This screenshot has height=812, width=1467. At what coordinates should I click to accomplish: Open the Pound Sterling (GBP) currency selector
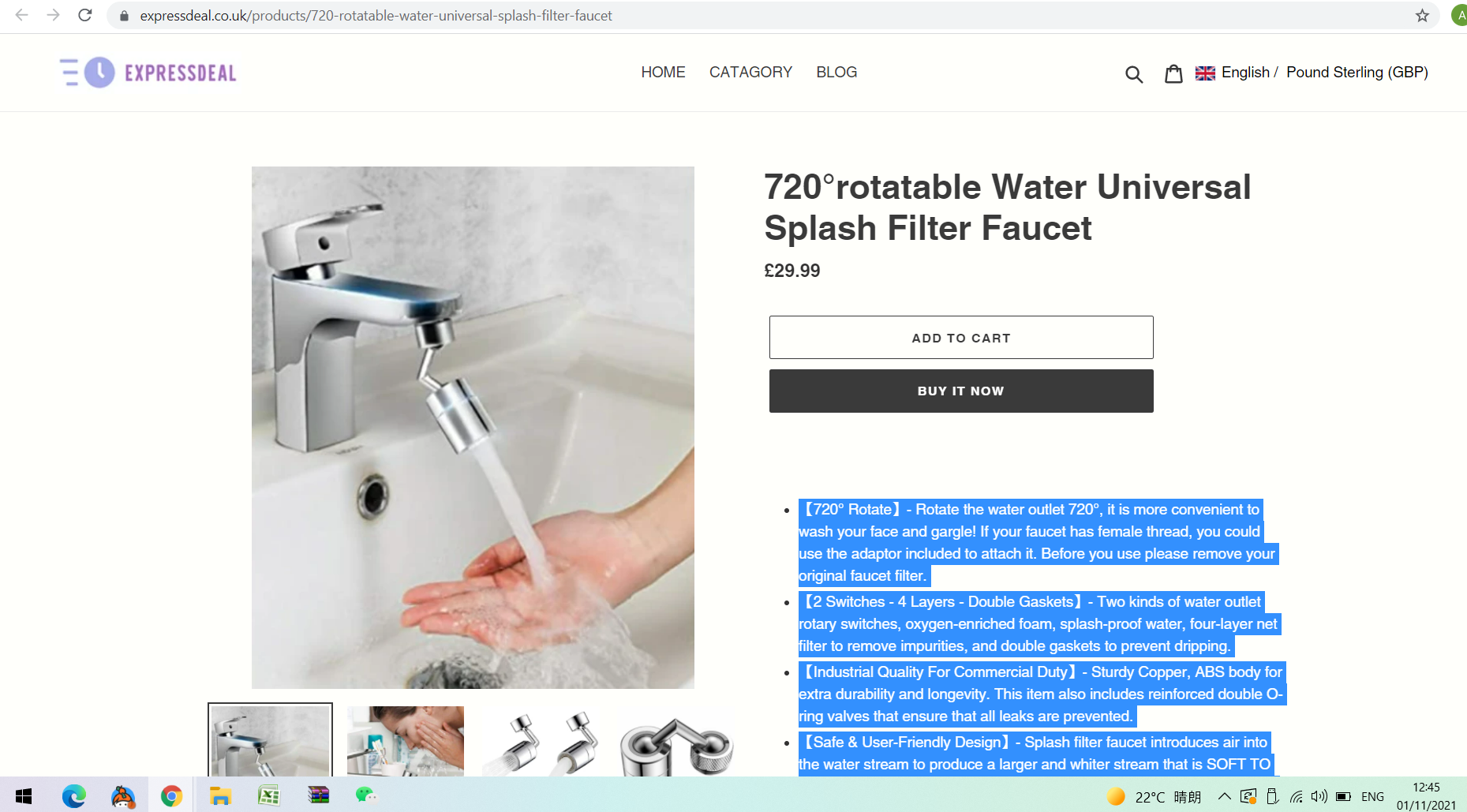point(1357,73)
